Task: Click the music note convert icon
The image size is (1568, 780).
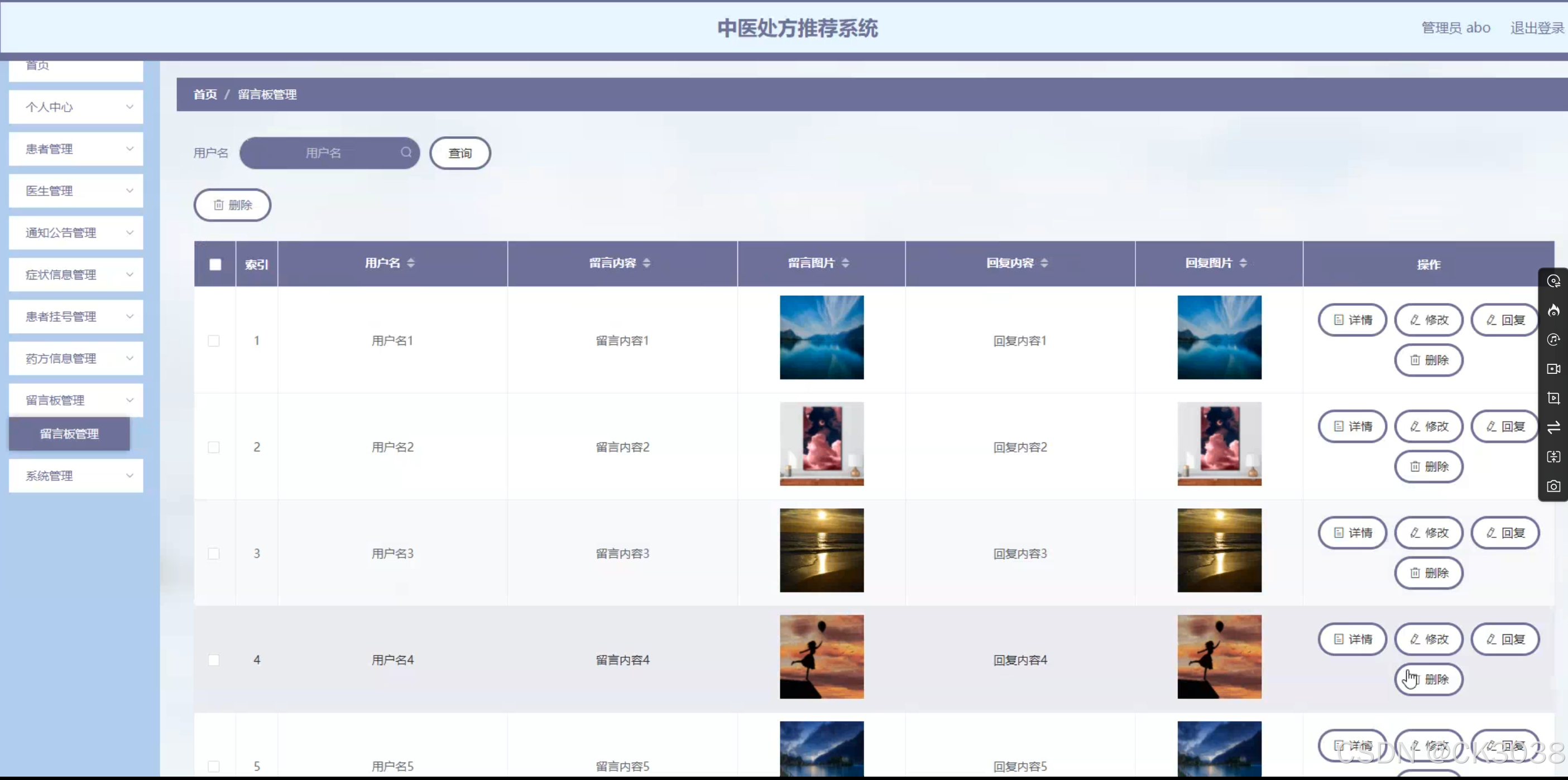Action: pyautogui.click(x=1553, y=339)
